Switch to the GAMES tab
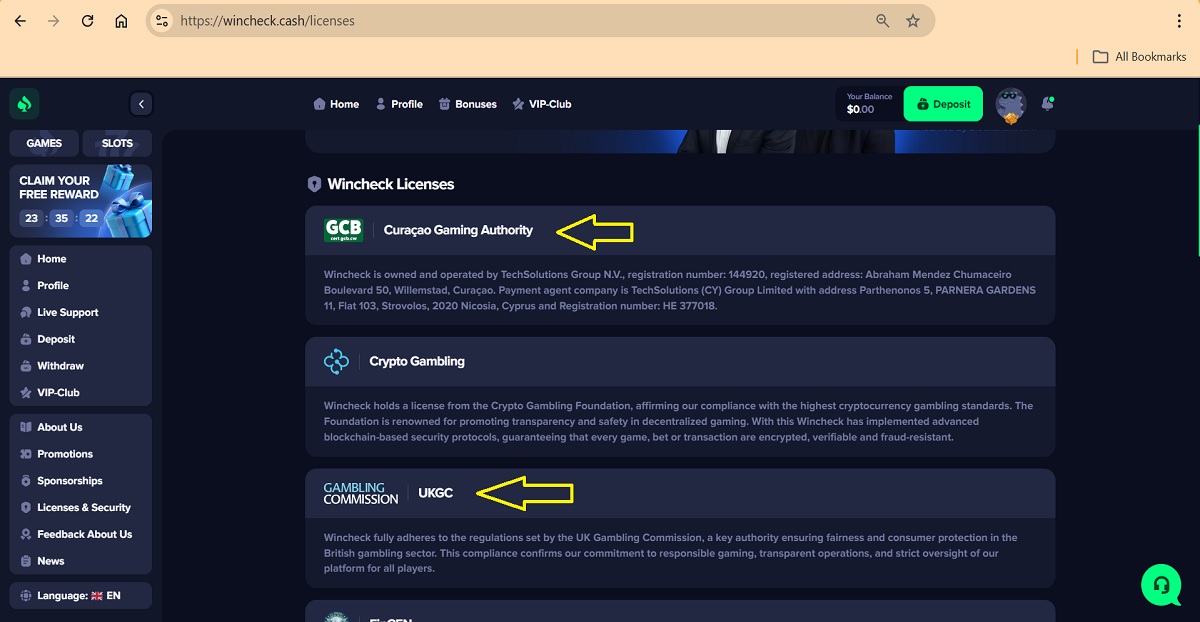 pos(44,143)
